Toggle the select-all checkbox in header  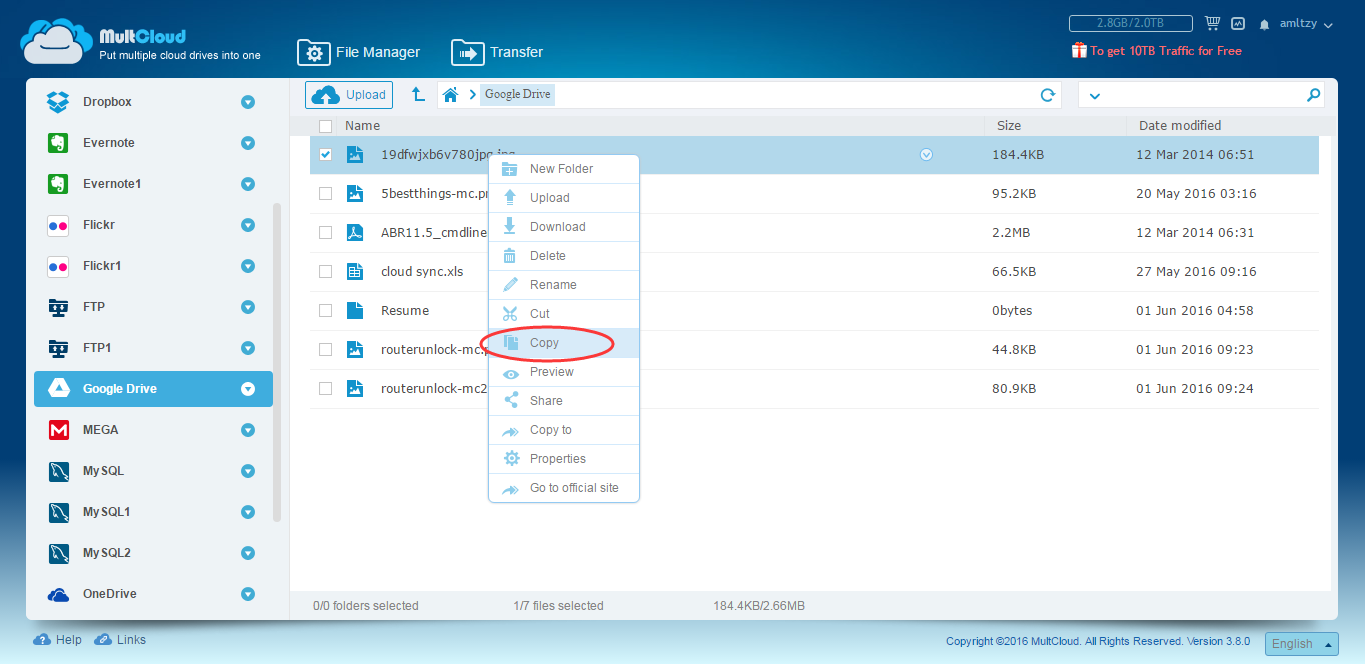325,126
